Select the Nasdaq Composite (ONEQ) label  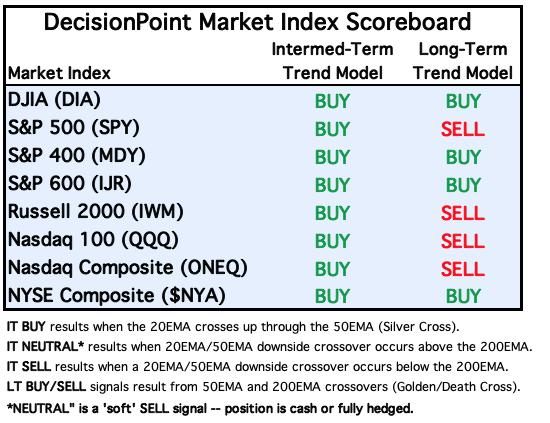(128, 268)
